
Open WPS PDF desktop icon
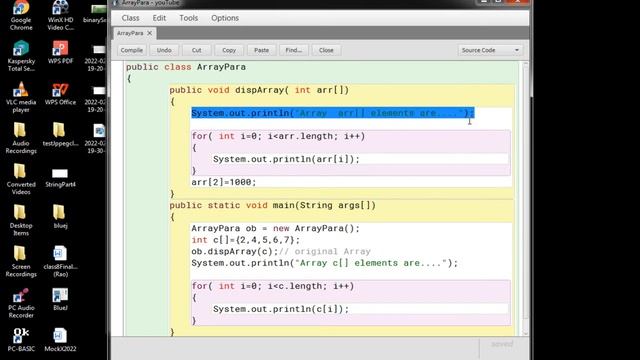[60, 52]
